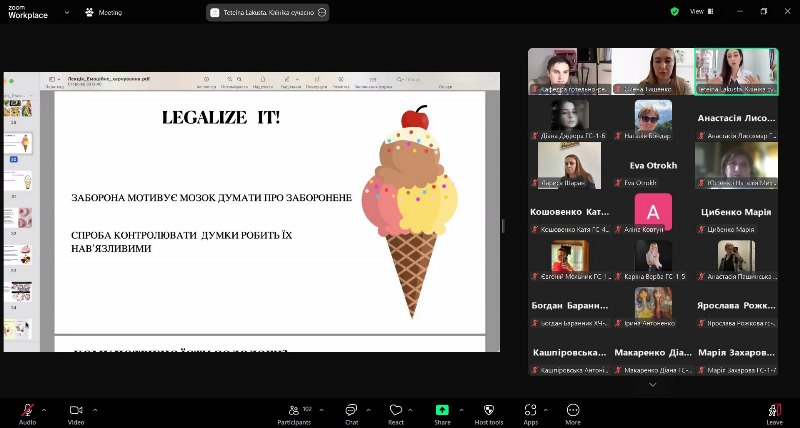Screen dimensions: 800x428
Task: Click the React heart icon
Action: [x=396, y=410]
